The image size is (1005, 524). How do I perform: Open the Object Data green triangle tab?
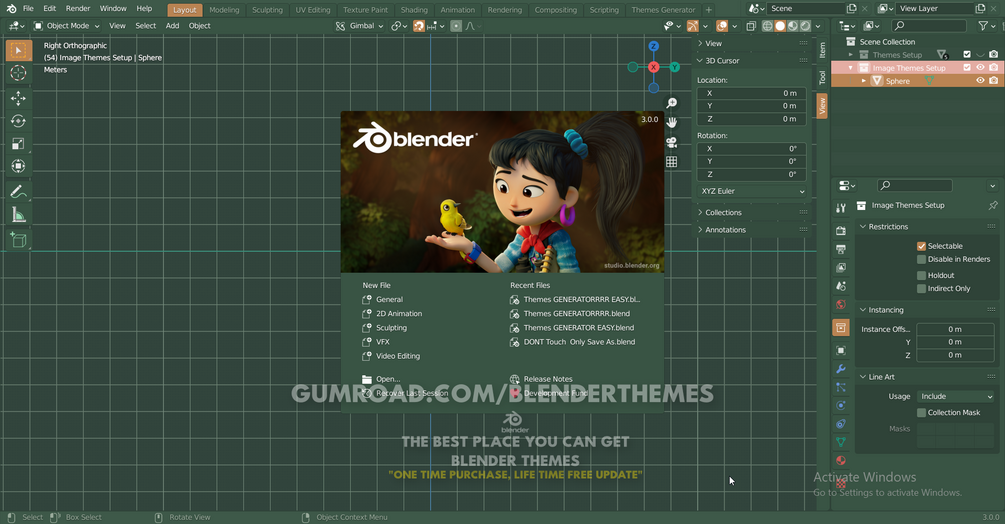841,442
